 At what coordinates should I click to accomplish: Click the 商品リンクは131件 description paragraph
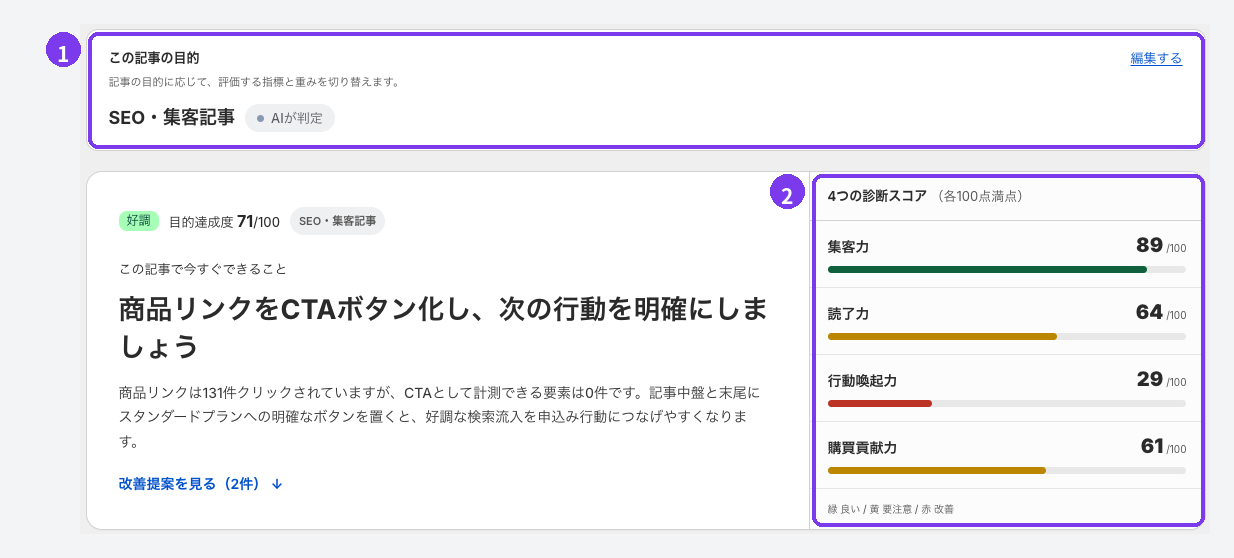440,416
